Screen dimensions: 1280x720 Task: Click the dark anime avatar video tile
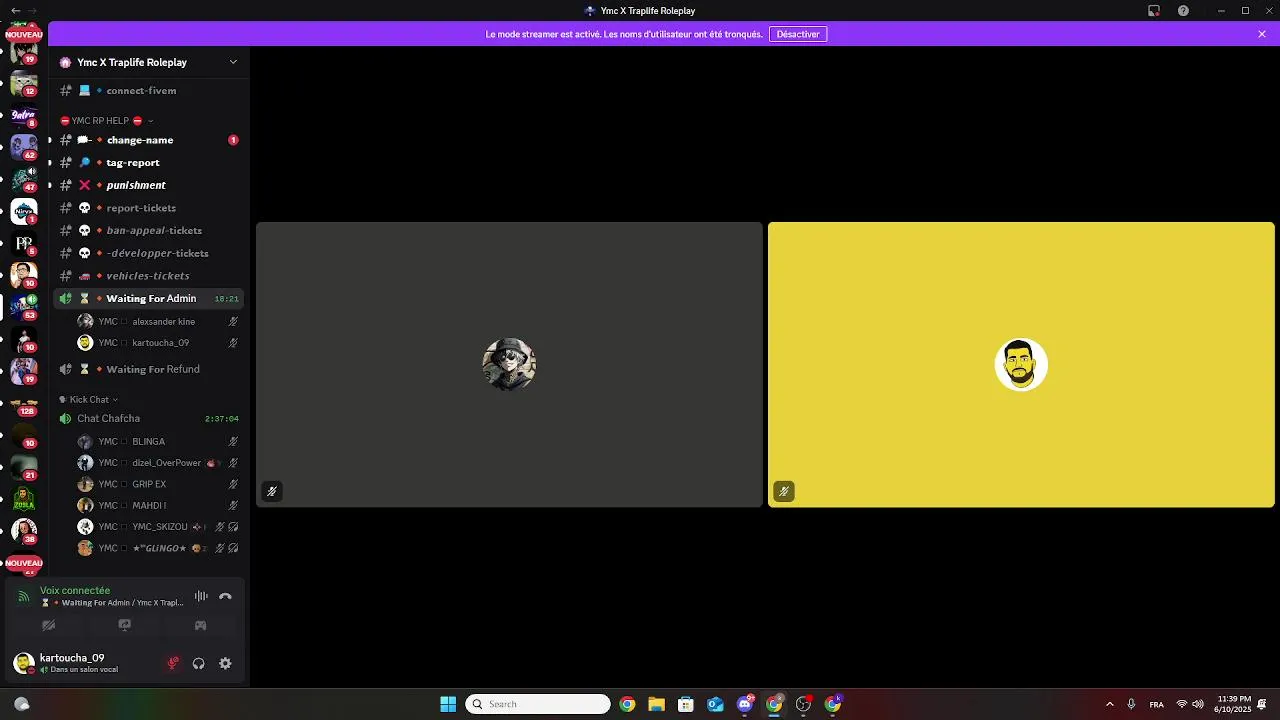(x=509, y=365)
